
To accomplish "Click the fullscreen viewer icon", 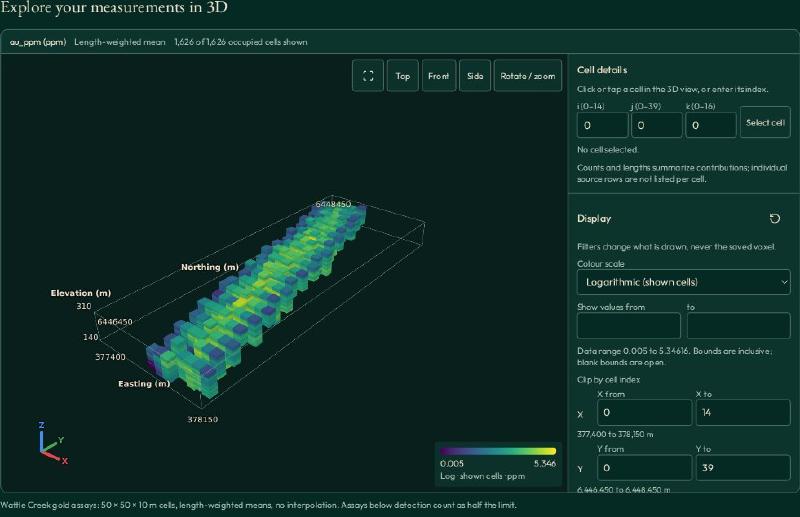I will (368, 76).
